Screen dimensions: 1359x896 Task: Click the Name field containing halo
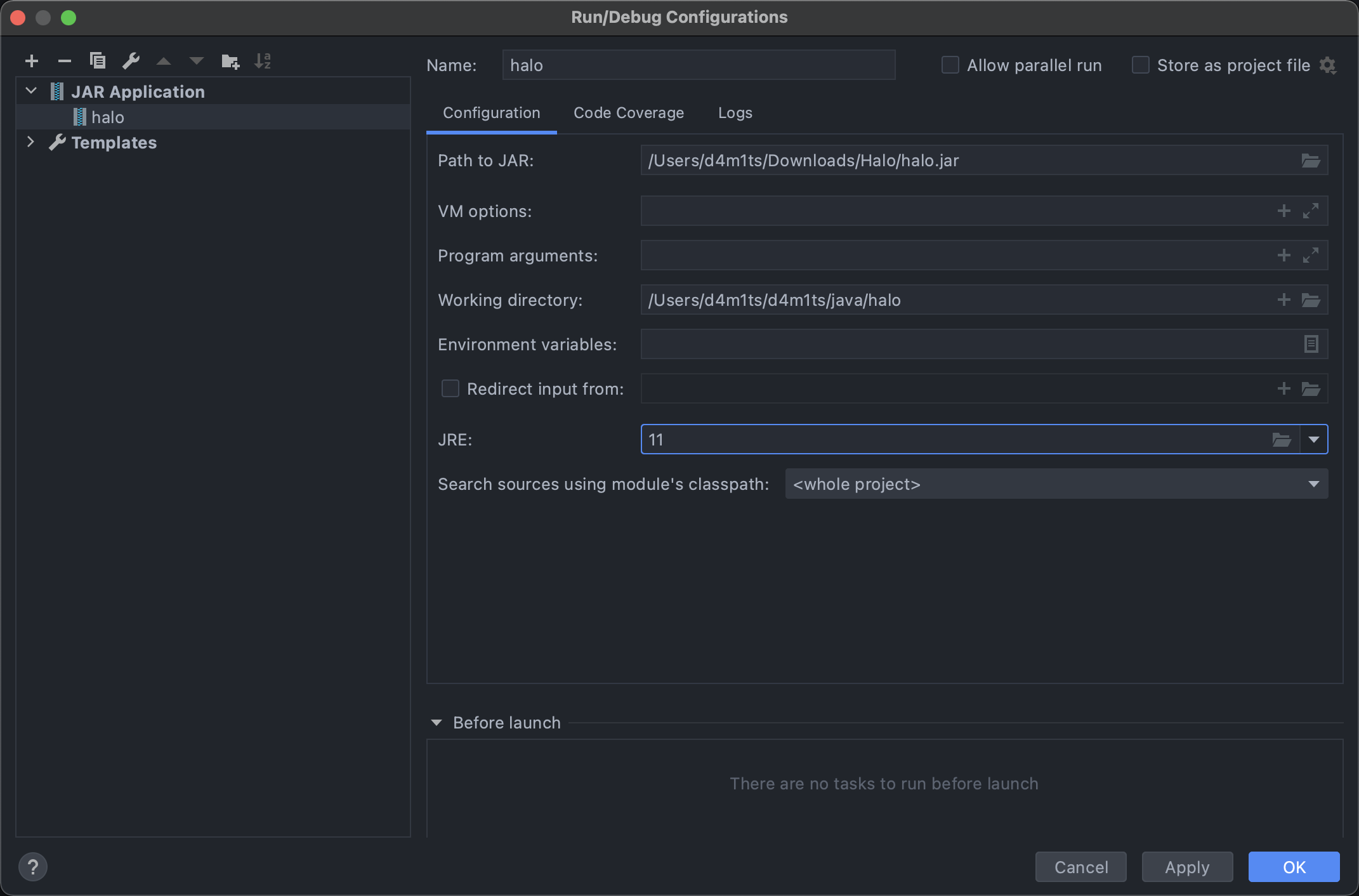pyautogui.click(x=698, y=65)
